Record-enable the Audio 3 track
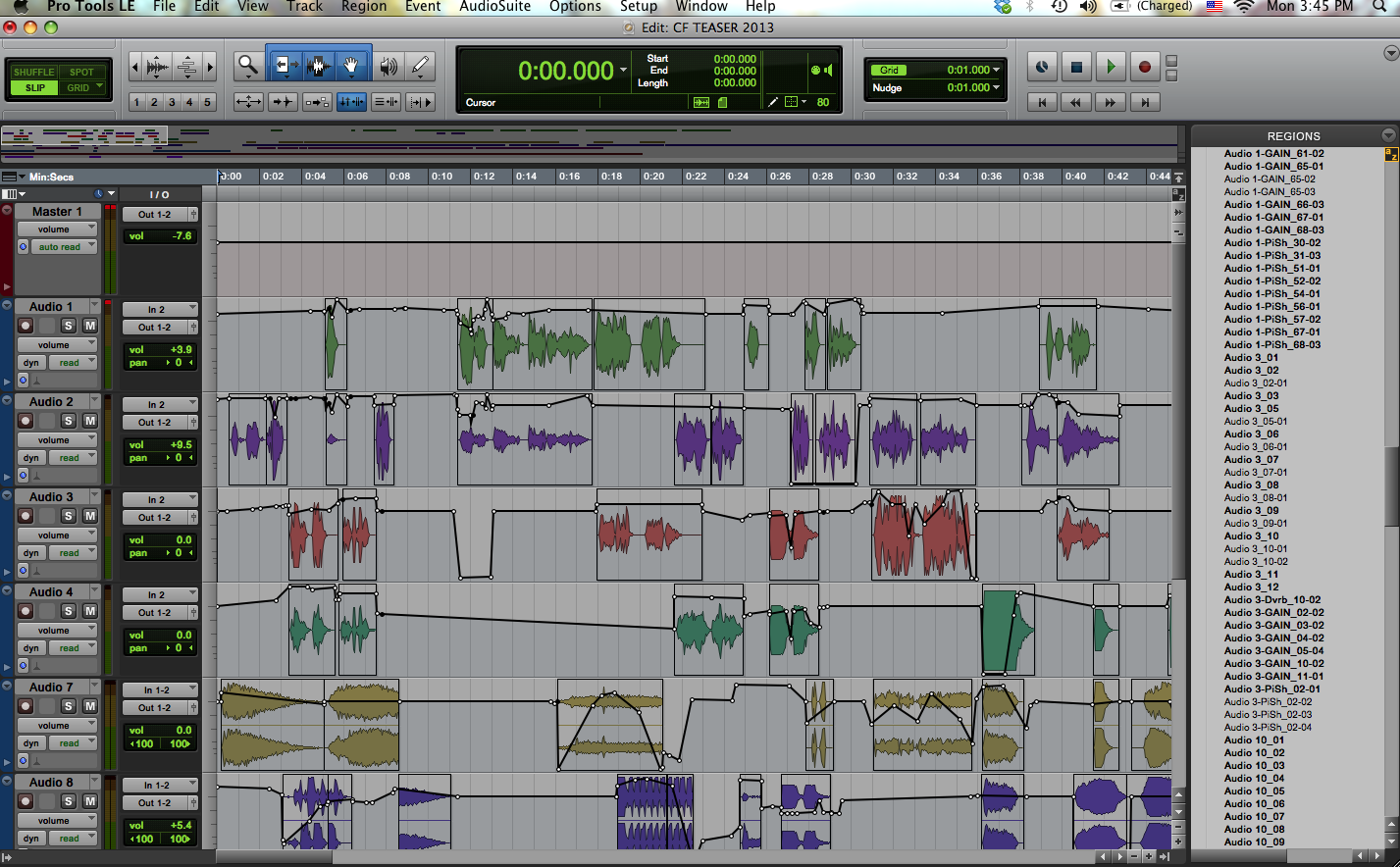The image size is (1400, 867). pyautogui.click(x=26, y=516)
